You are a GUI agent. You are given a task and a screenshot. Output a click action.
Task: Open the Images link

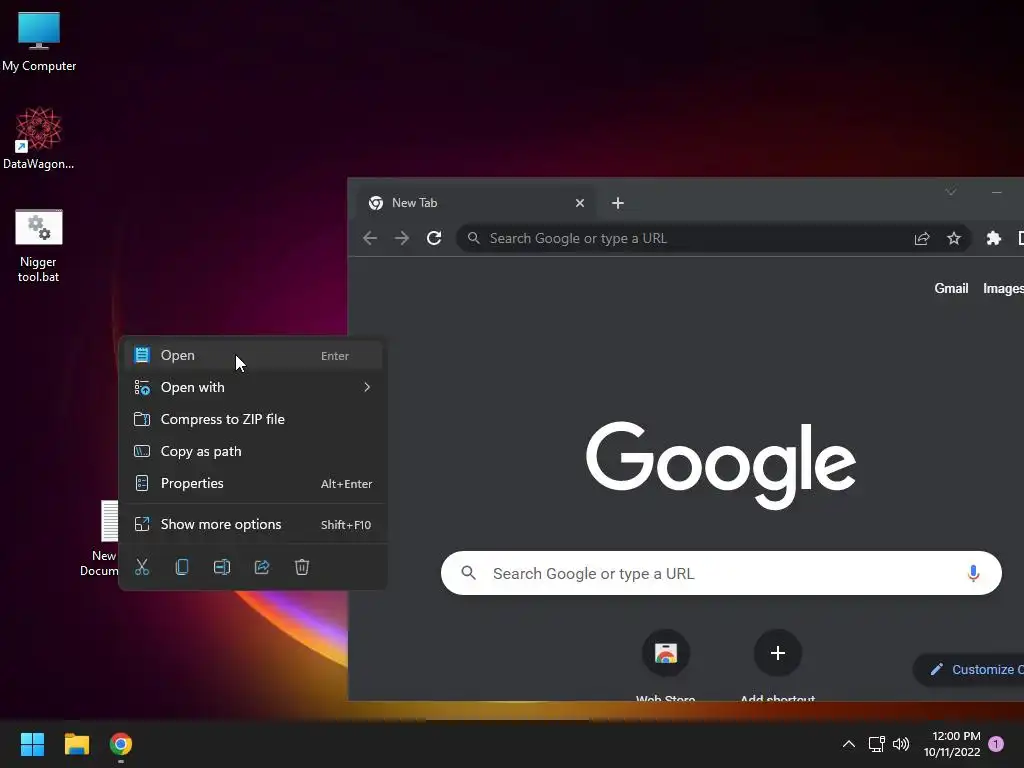[x=1003, y=289]
